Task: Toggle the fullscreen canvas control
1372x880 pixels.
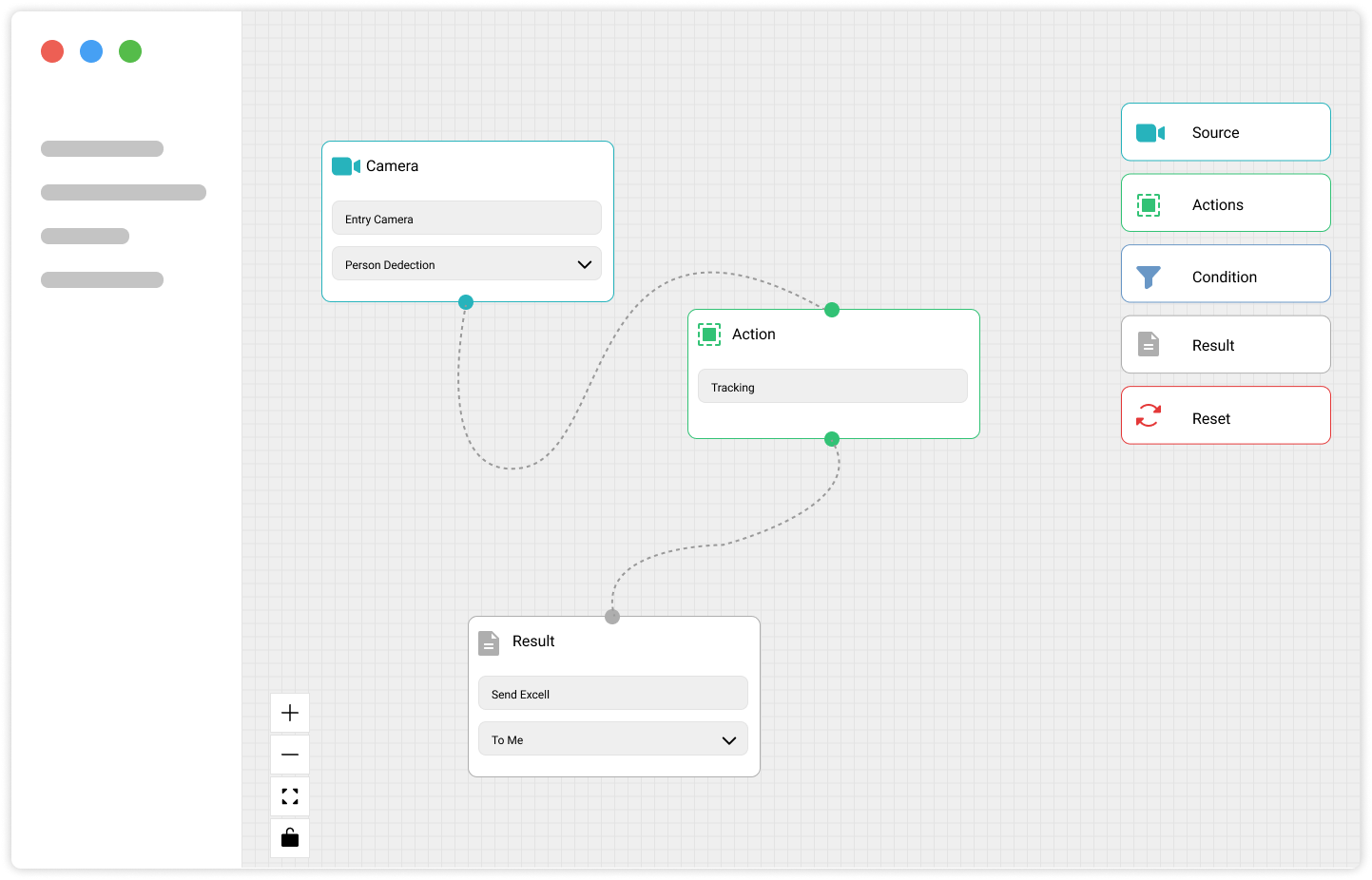Action: tap(290, 795)
